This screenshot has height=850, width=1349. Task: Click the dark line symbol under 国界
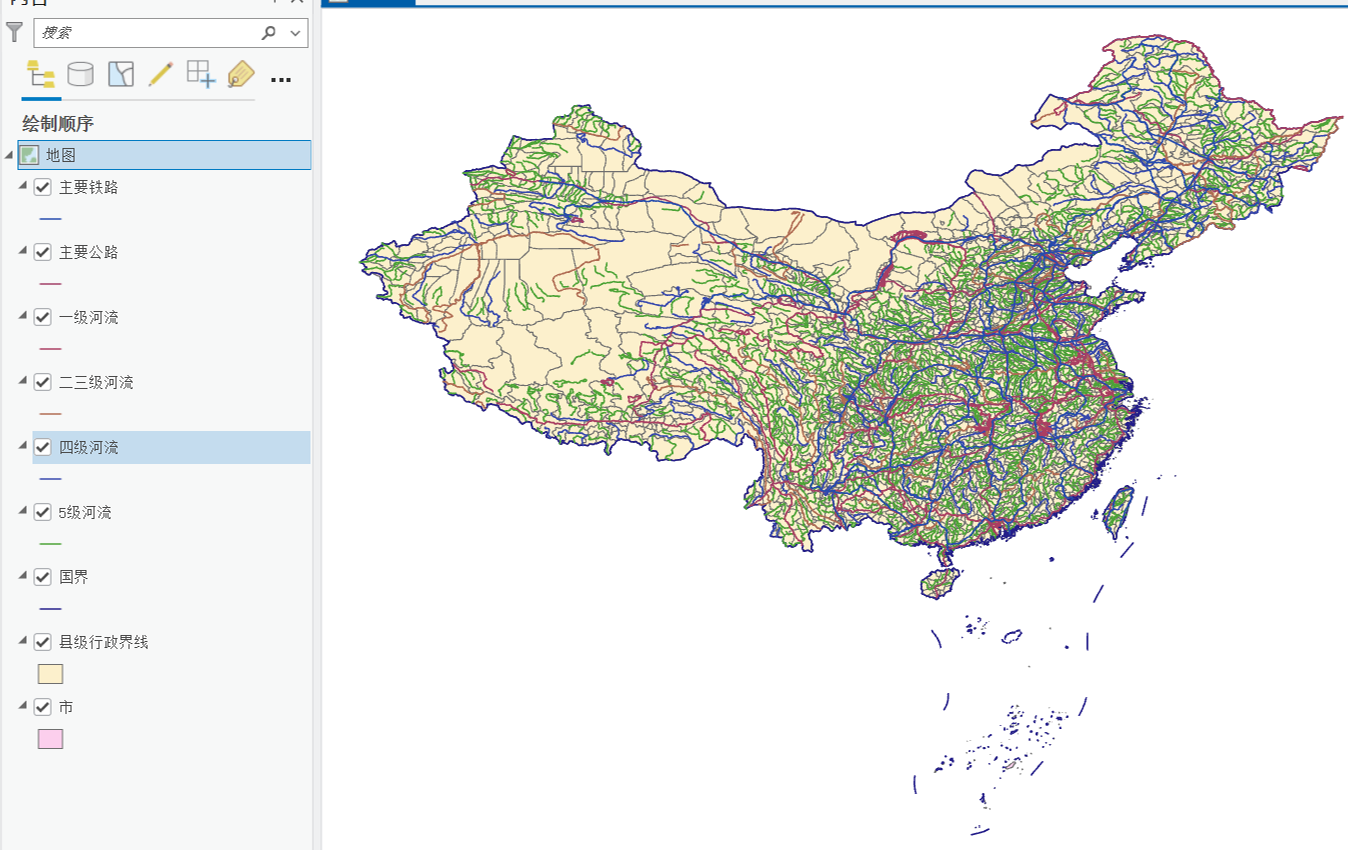pos(50,609)
